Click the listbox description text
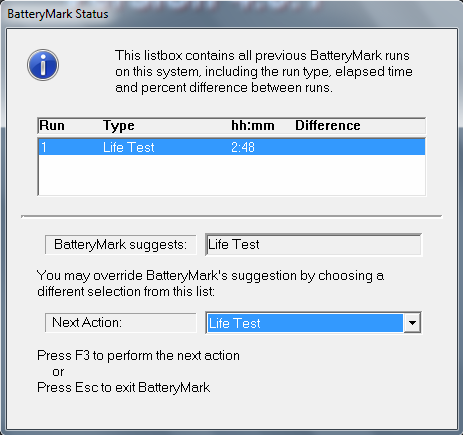The height and width of the screenshot is (435, 463). (x=264, y=71)
